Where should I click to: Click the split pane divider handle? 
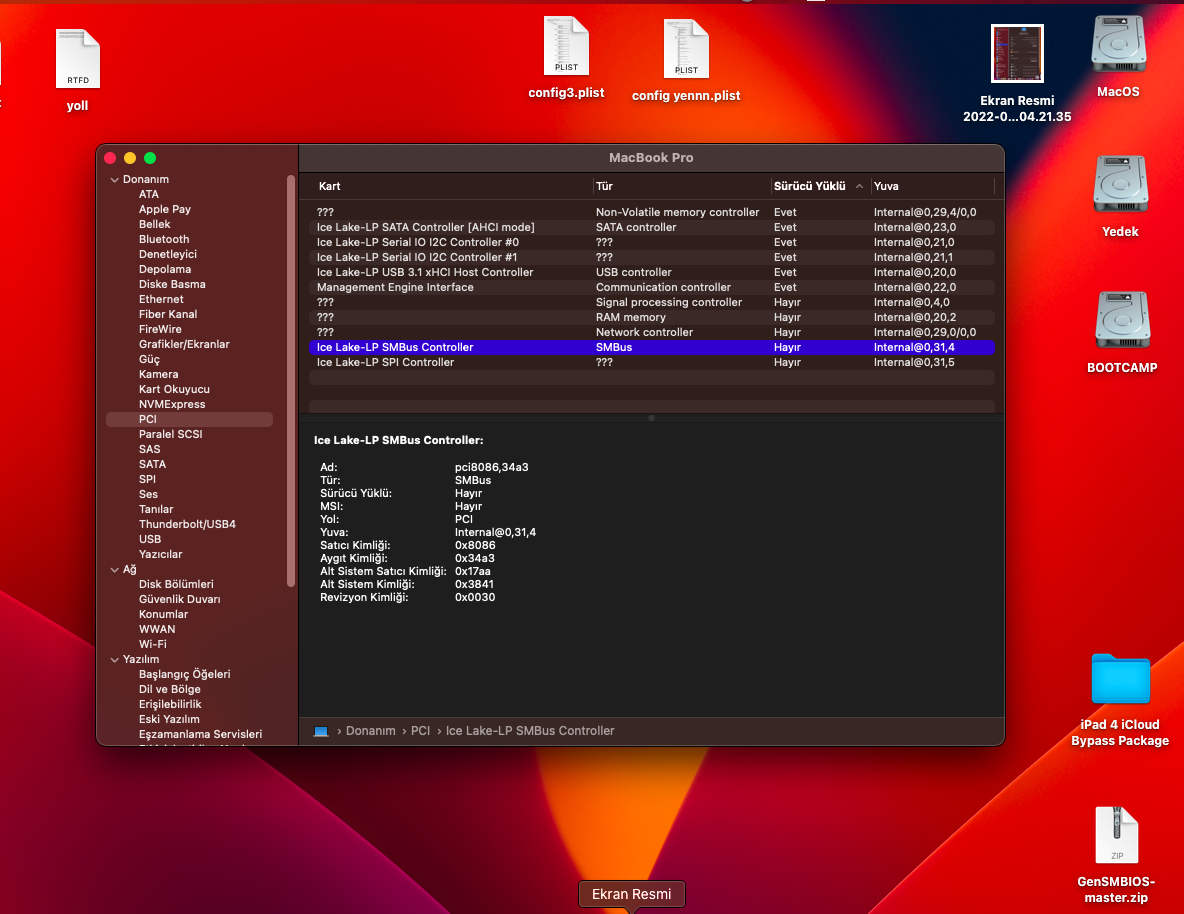click(x=651, y=418)
